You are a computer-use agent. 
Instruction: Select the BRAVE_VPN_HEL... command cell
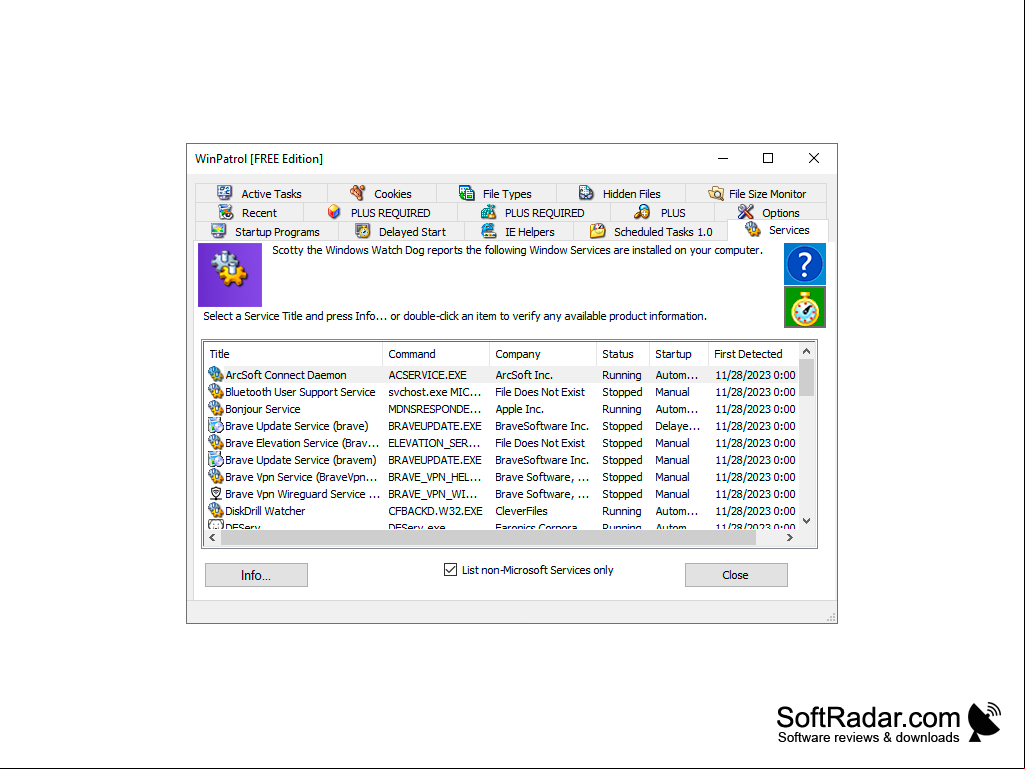[434, 477]
